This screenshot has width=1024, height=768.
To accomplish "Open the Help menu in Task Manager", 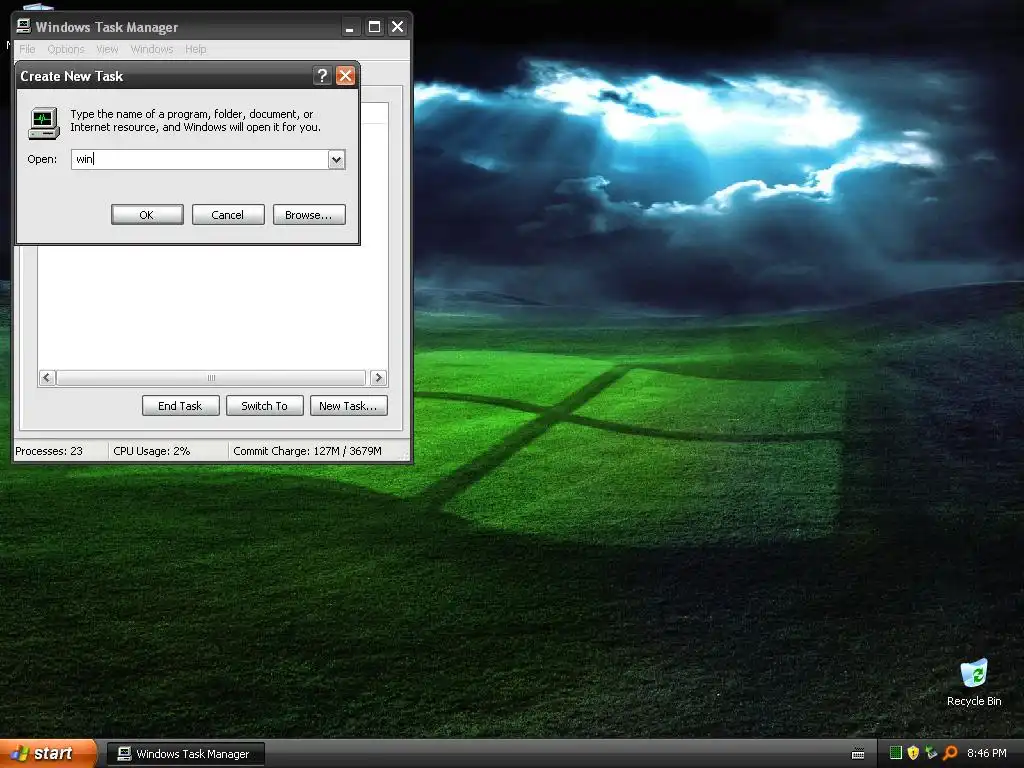I will point(195,49).
